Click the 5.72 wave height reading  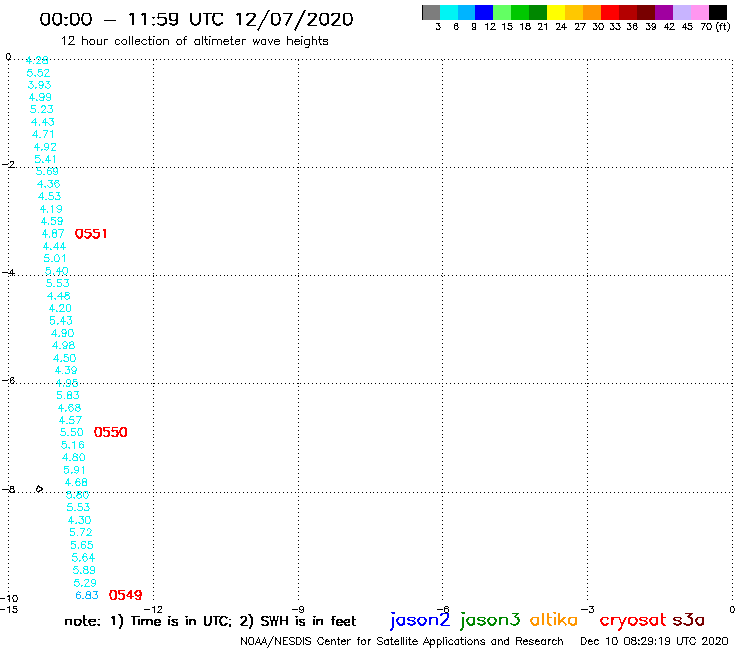[x=81, y=532]
